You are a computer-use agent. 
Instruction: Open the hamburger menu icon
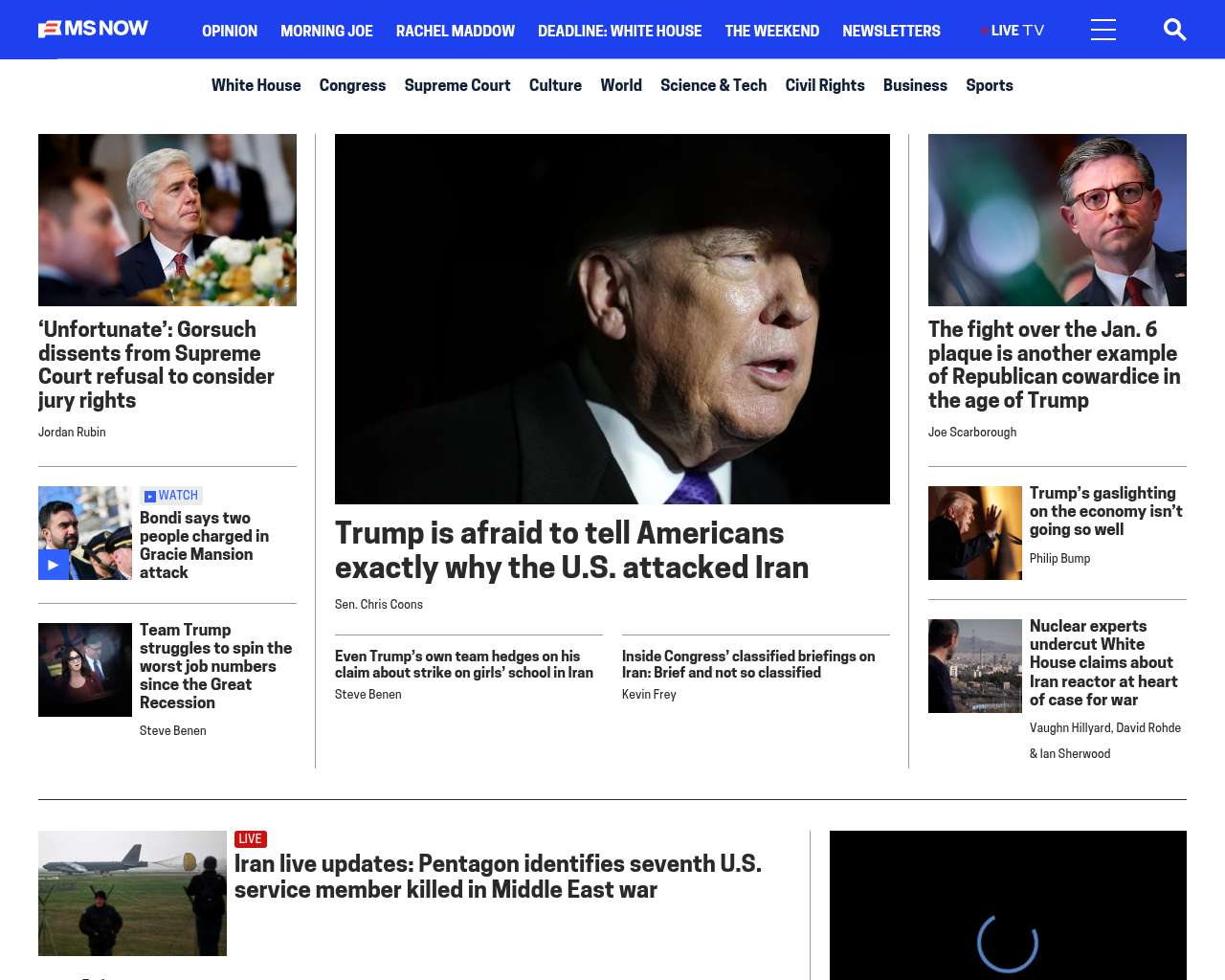click(1103, 30)
